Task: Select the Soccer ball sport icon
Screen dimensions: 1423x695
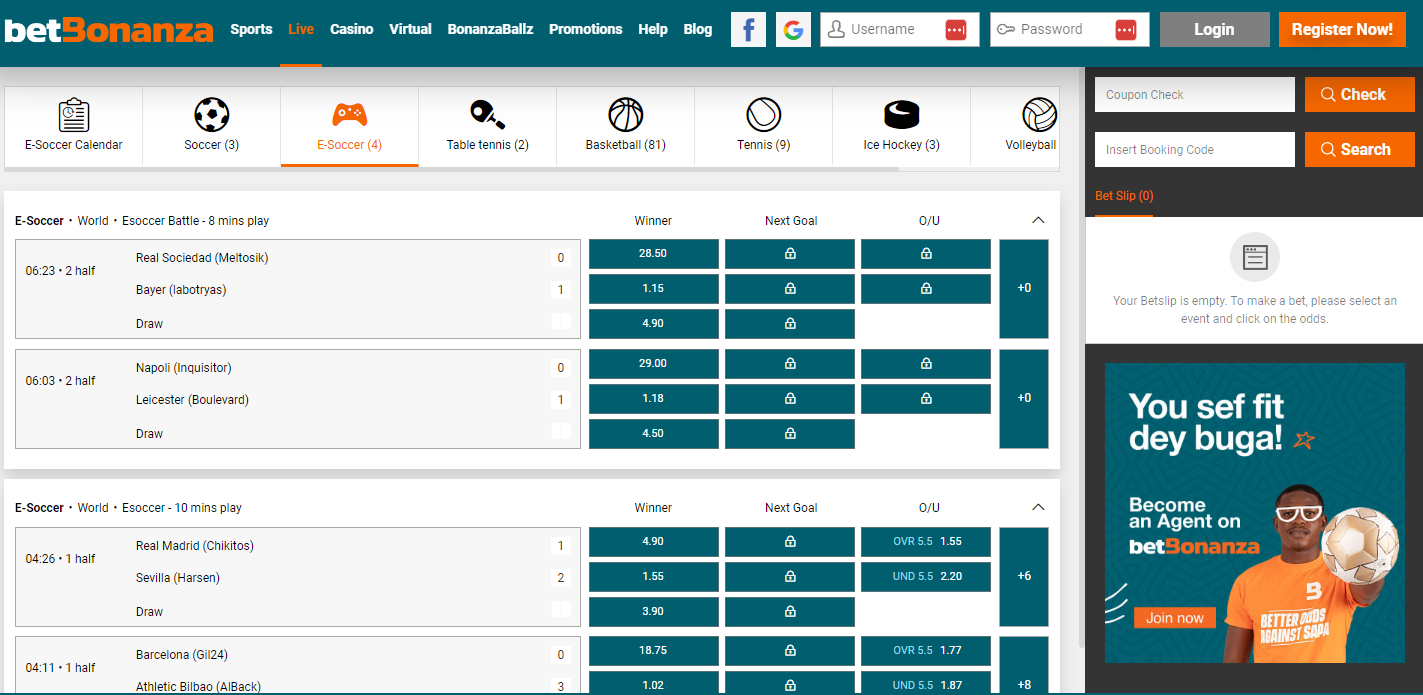Action: pos(211,115)
